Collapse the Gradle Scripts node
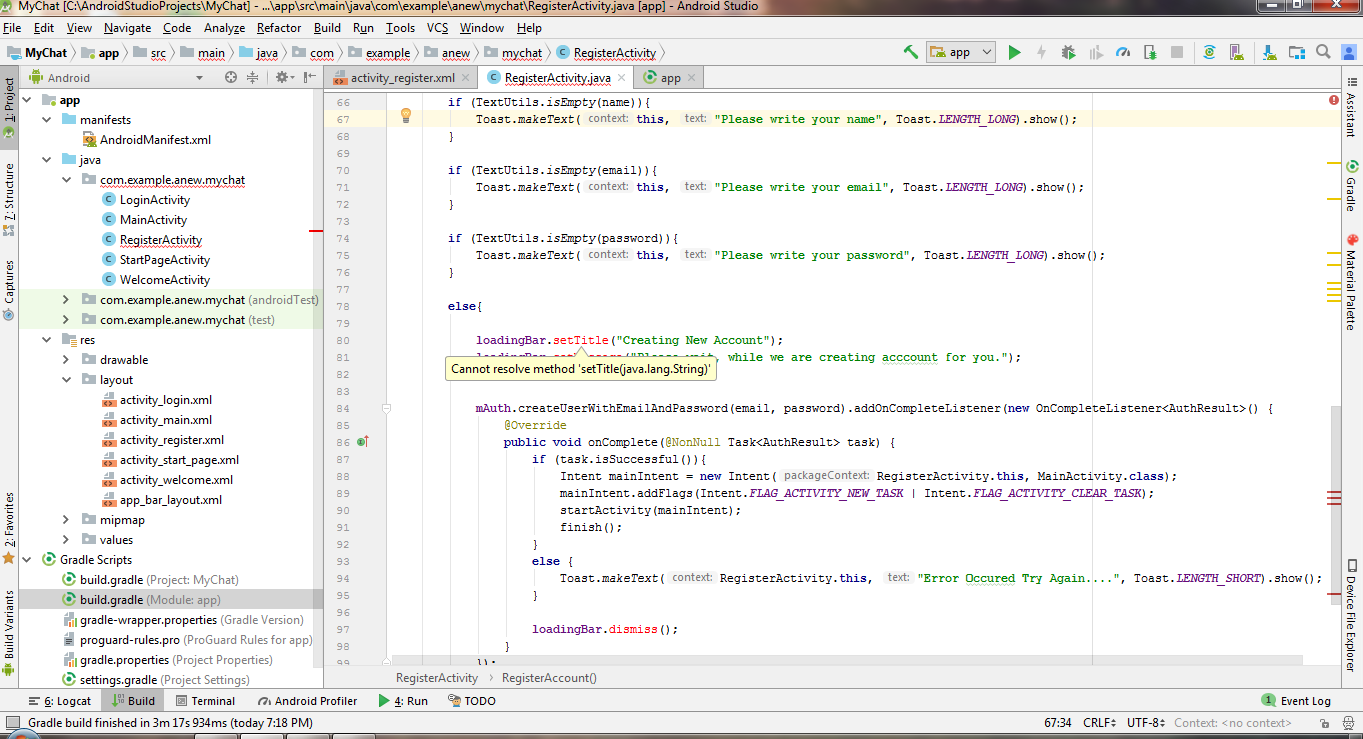Viewport: 1363px width, 739px height. [x=26, y=560]
